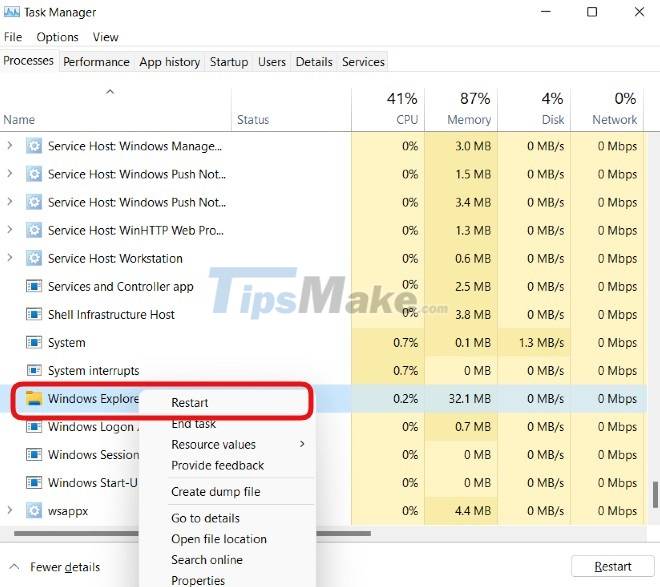Click the gear icon of Service Host: Windows Manage…
The width and height of the screenshot is (660, 587).
coord(34,146)
